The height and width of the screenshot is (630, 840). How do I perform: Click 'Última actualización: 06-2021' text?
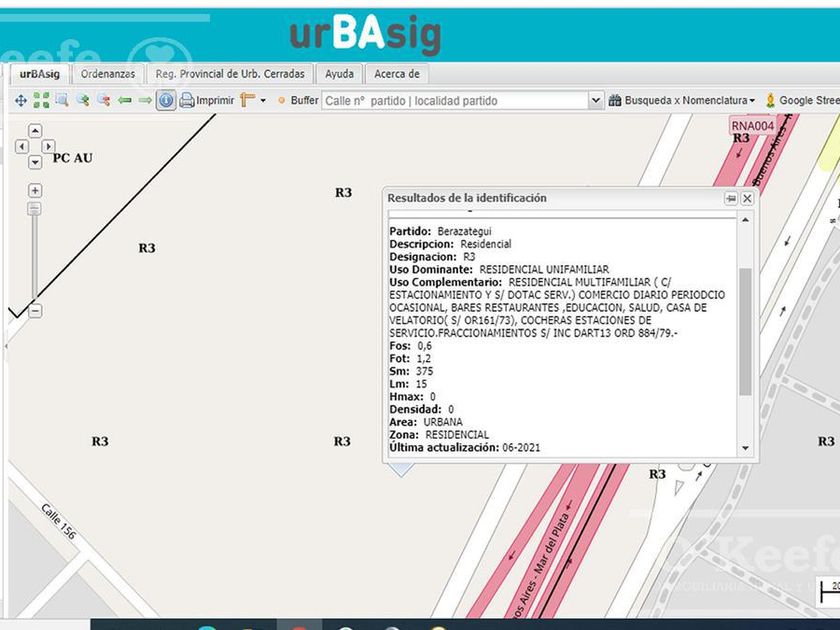(x=465, y=448)
